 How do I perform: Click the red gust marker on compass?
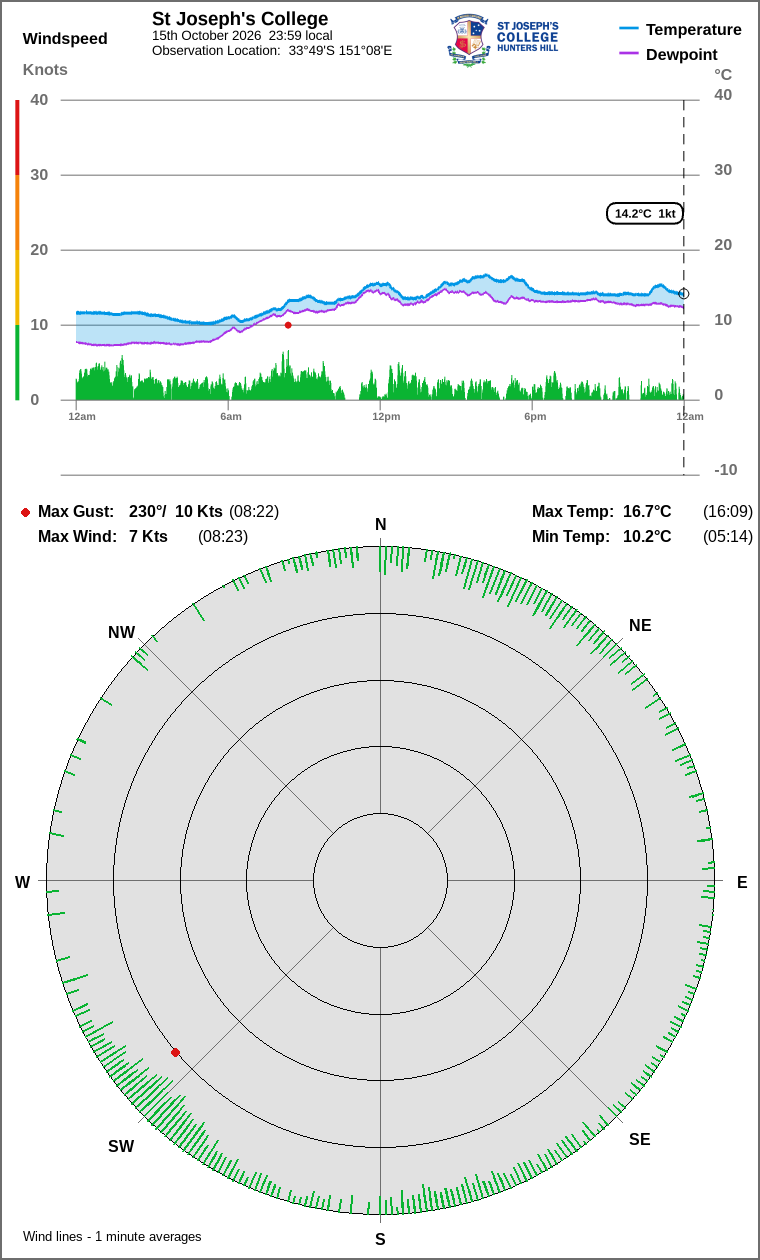pos(175,1052)
